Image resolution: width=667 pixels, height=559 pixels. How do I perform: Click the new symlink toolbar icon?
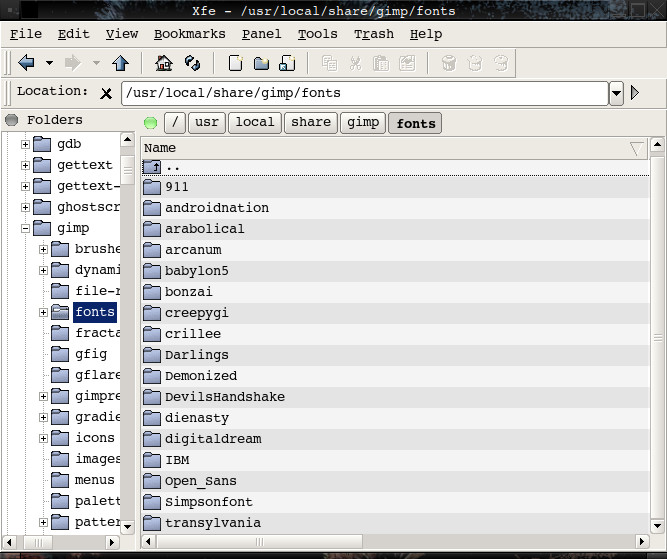[x=287, y=63]
